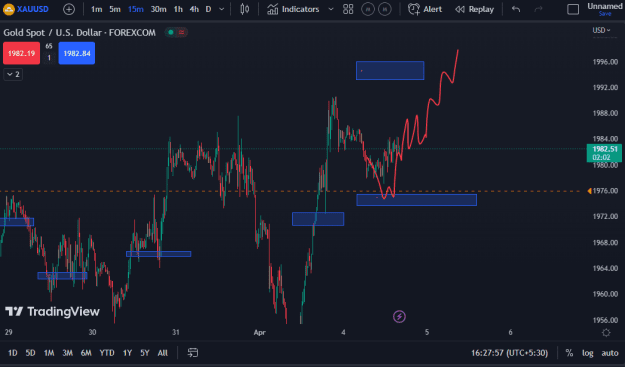Screen dimensions: 625x367
Task: Select the 30m timeframe
Action: click(x=158, y=9)
